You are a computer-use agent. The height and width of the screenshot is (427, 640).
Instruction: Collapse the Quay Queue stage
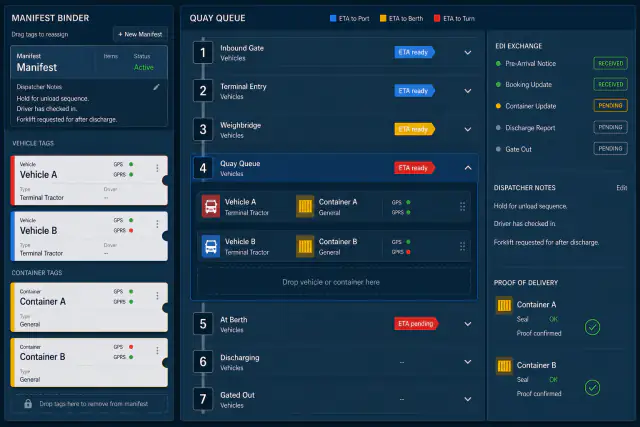tap(468, 168)
